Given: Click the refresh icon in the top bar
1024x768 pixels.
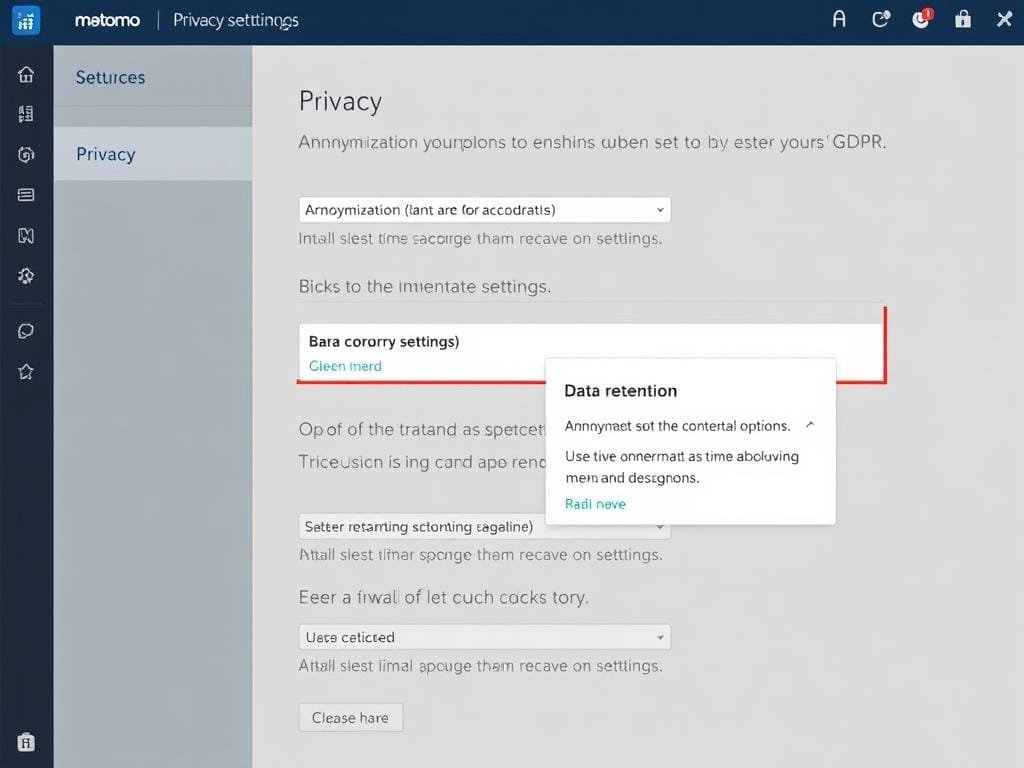Looking at the screenshot, I should pyautogui.click(x=881, y=19).
